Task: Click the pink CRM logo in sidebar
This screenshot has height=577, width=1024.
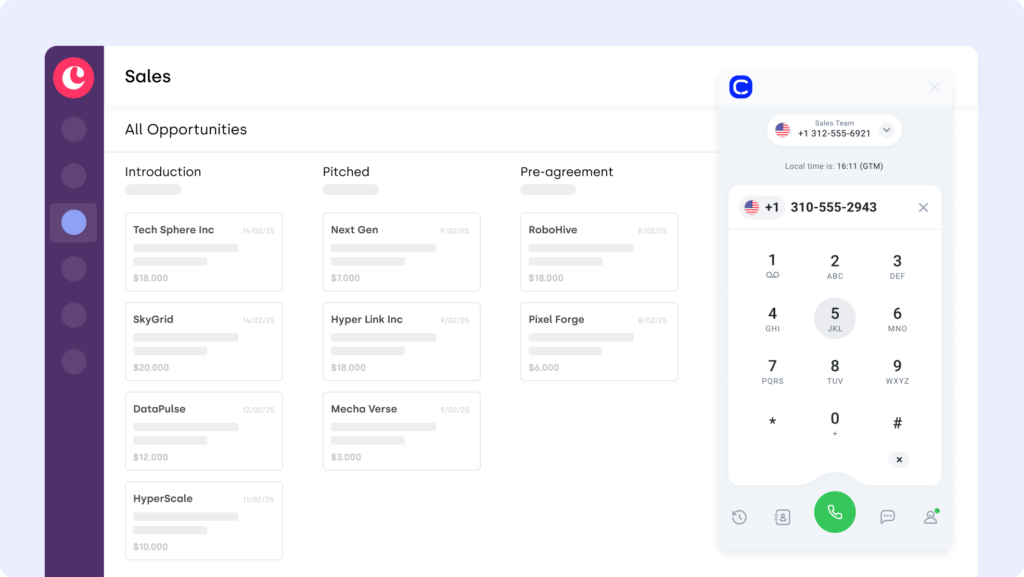Action: click(x=74, y=78)
